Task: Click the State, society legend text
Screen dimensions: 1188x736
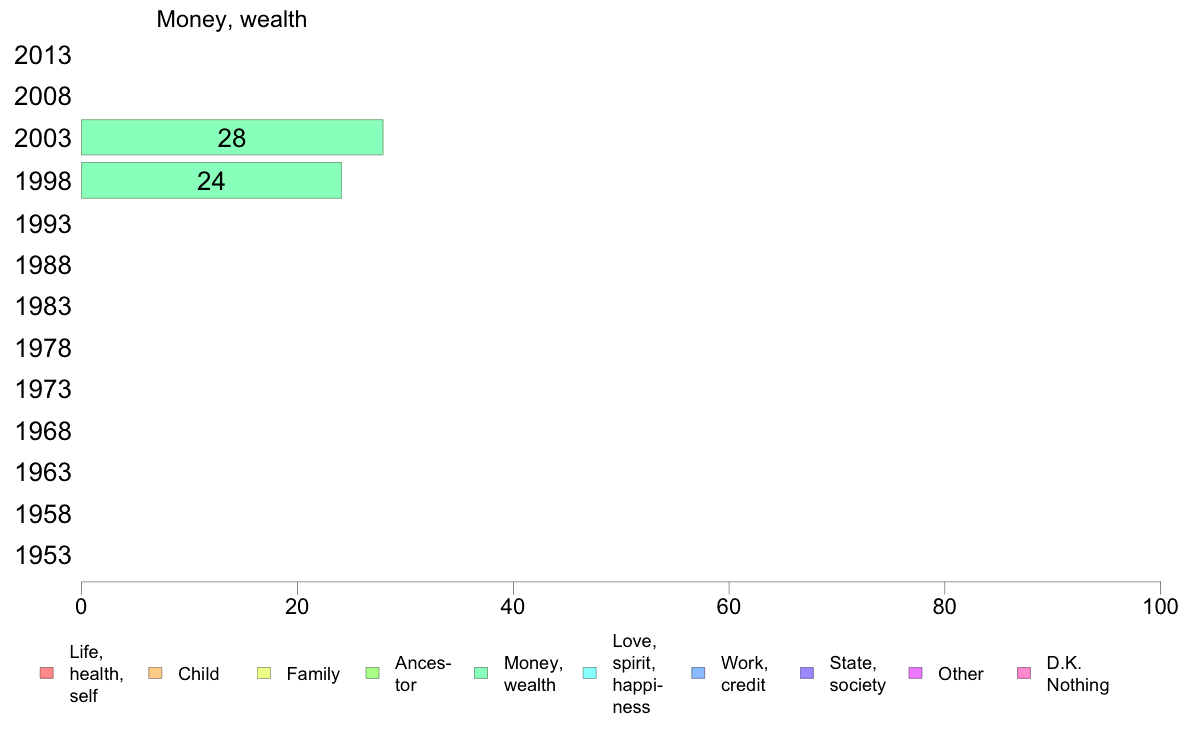Action: (x=857, y=674)
